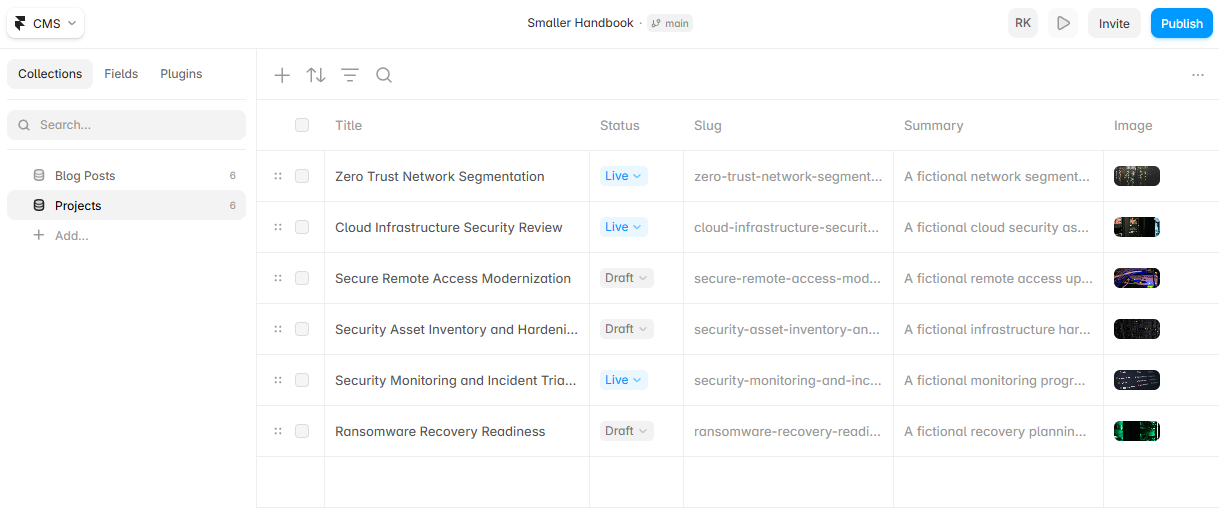Screen dimensions: 1219x508
Task: Click drag handle of Security Monitoring row
Action: pyautogui.click(x=278, y=380)
